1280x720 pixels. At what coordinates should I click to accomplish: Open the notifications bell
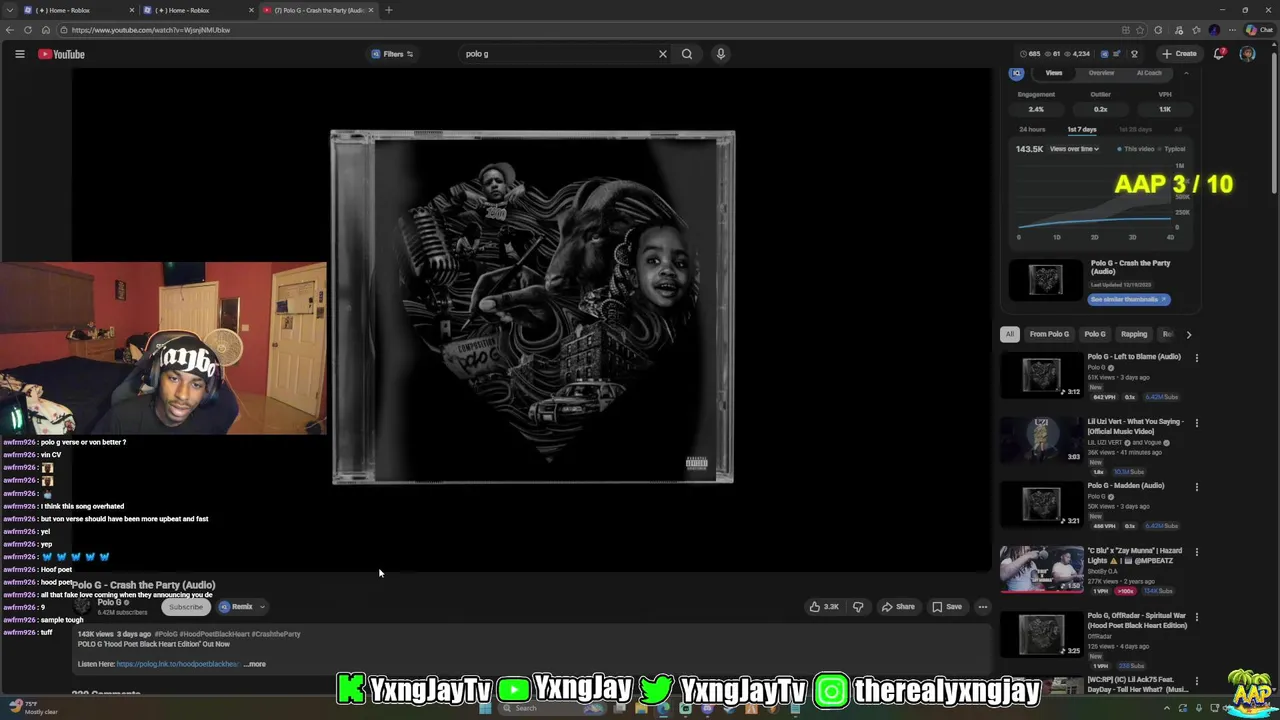(1219, 54)
